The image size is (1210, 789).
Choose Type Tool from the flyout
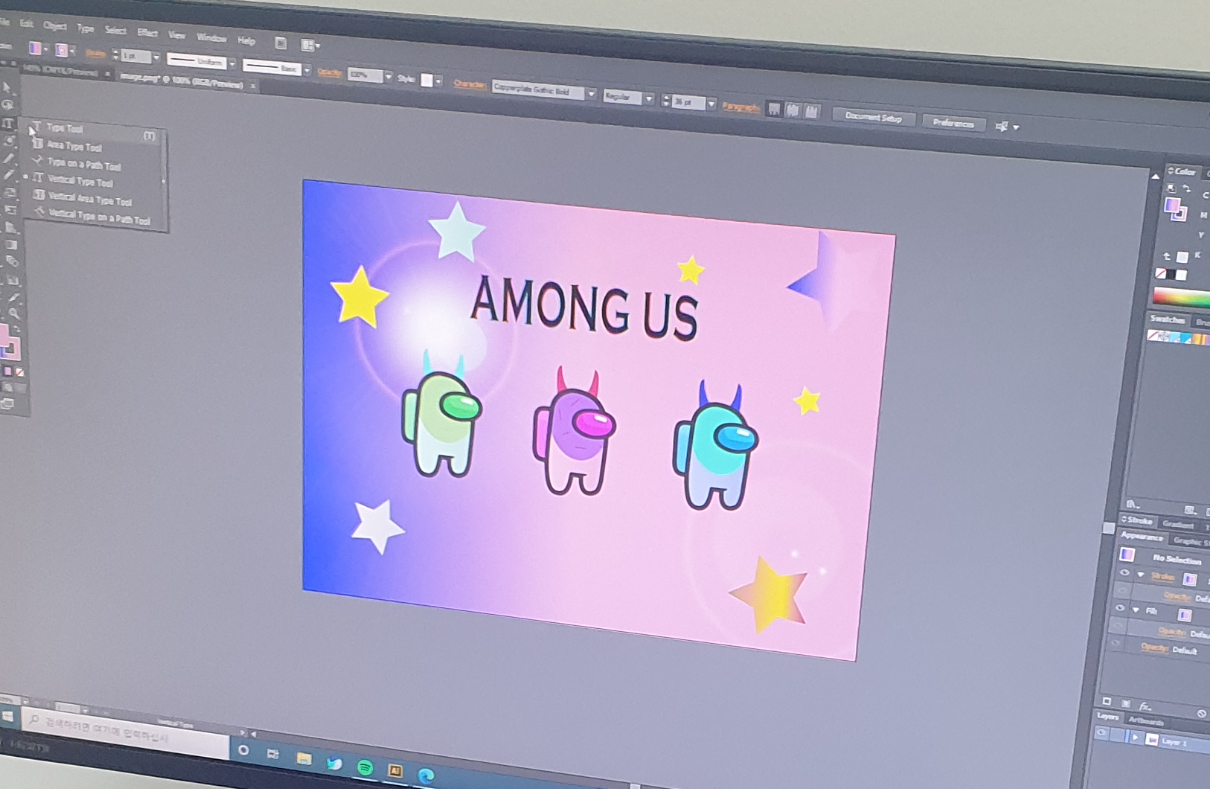pyautogui.click(x=65, y=128)
